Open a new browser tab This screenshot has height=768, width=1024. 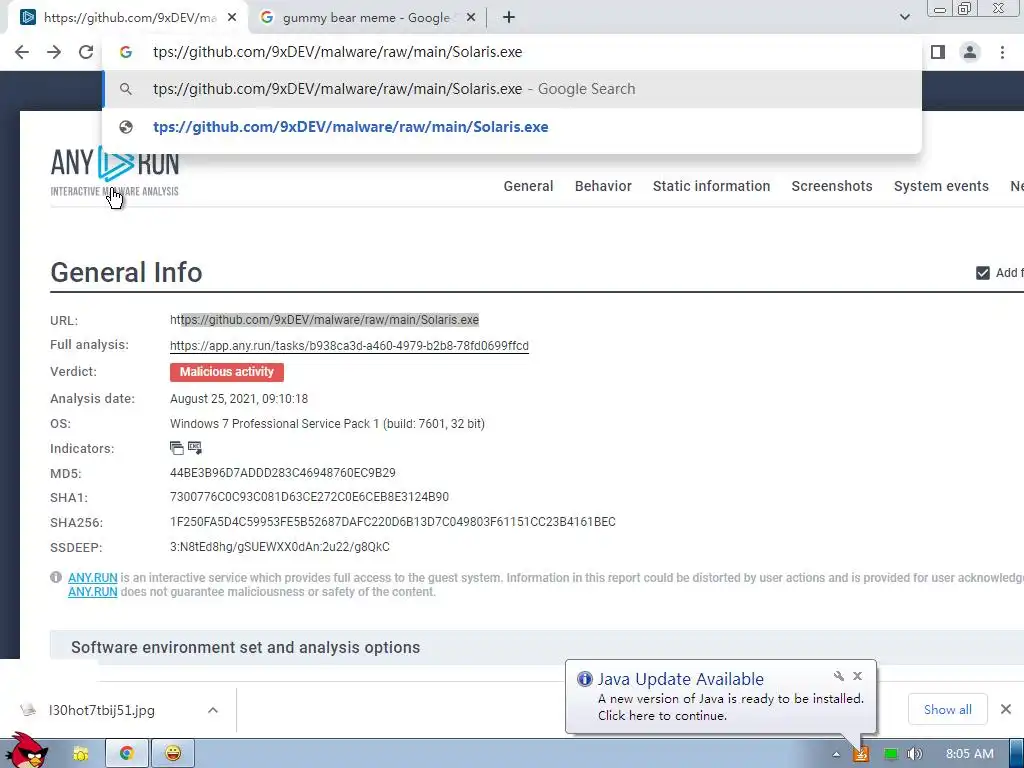point(509,18)
